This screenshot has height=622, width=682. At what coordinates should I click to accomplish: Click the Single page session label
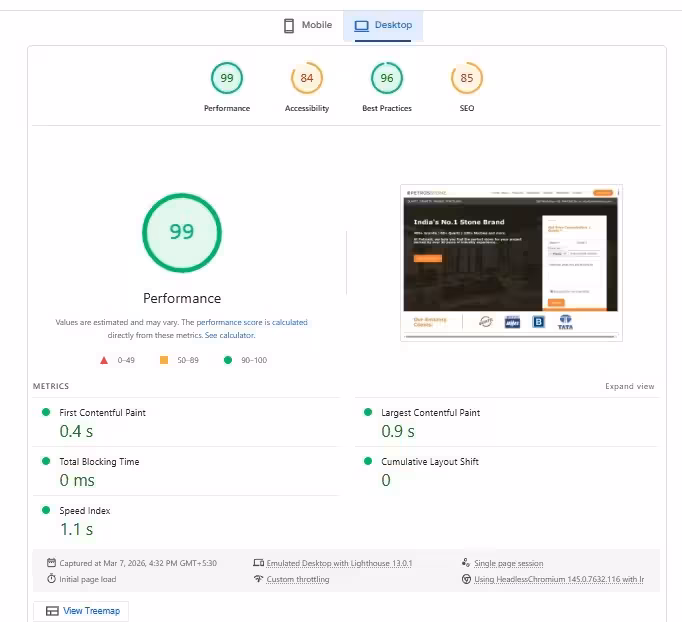click(x=508, y=563)
